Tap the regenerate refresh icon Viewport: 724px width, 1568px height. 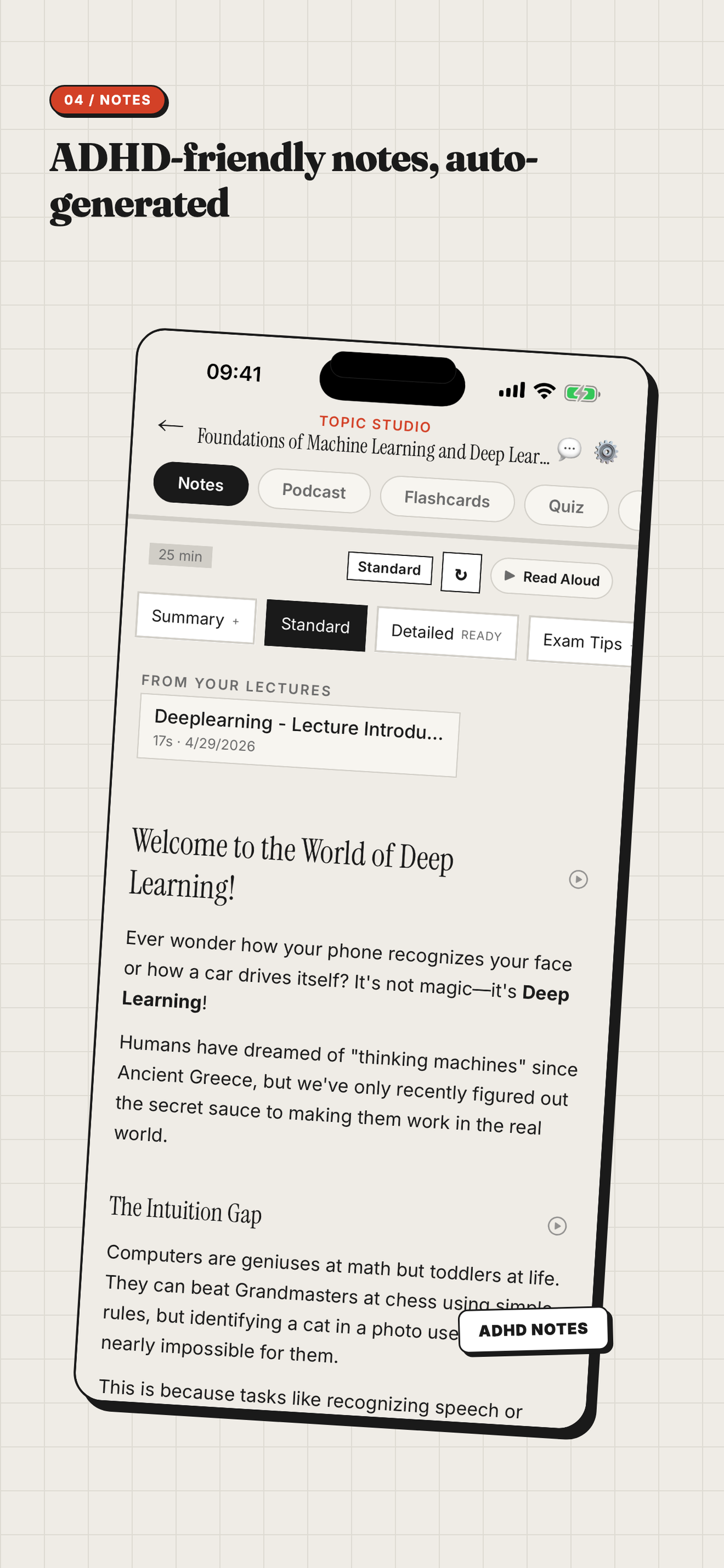click(461, 573)
